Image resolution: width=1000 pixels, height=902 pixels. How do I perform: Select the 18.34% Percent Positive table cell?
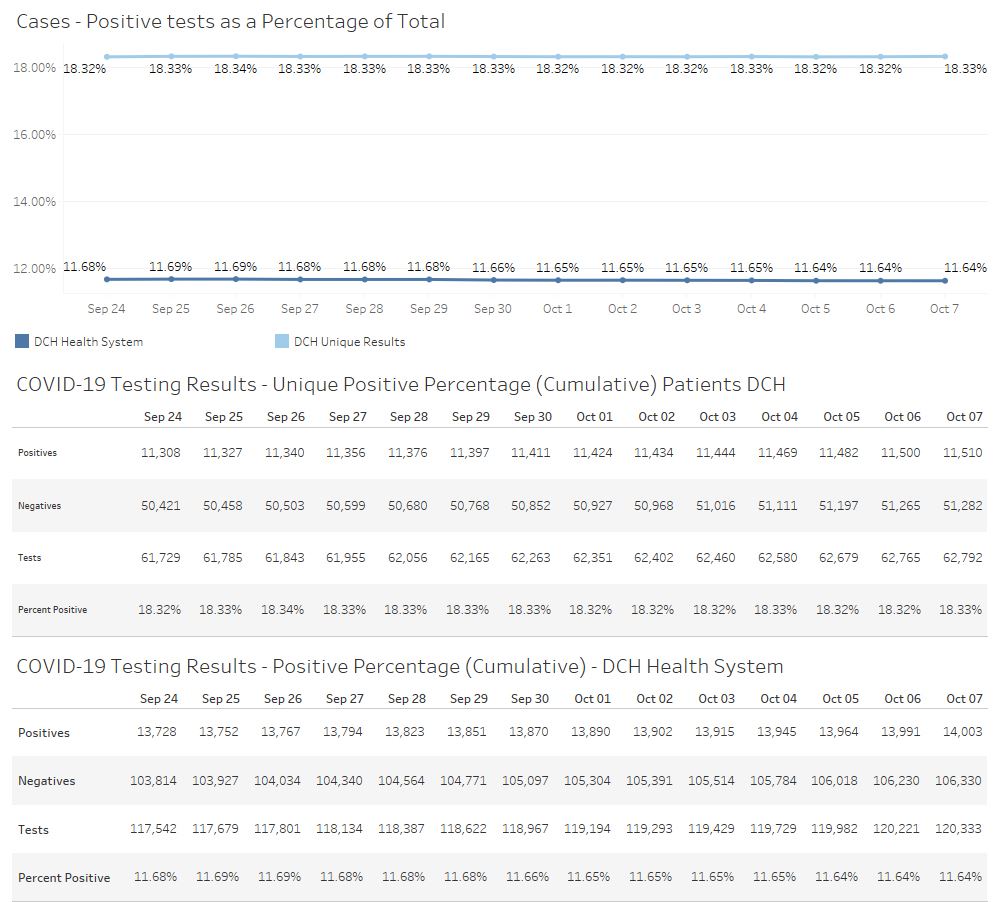(284, 610)
